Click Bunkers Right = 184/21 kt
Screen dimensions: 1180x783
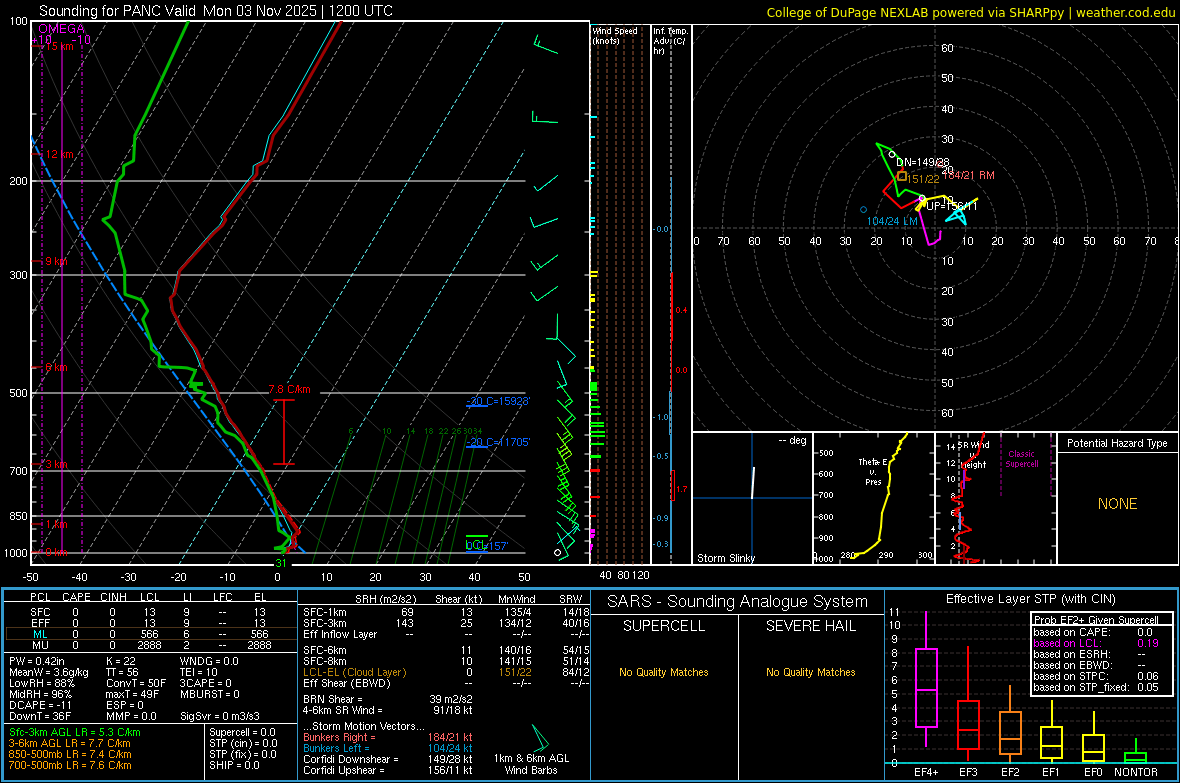click(388, 737)
